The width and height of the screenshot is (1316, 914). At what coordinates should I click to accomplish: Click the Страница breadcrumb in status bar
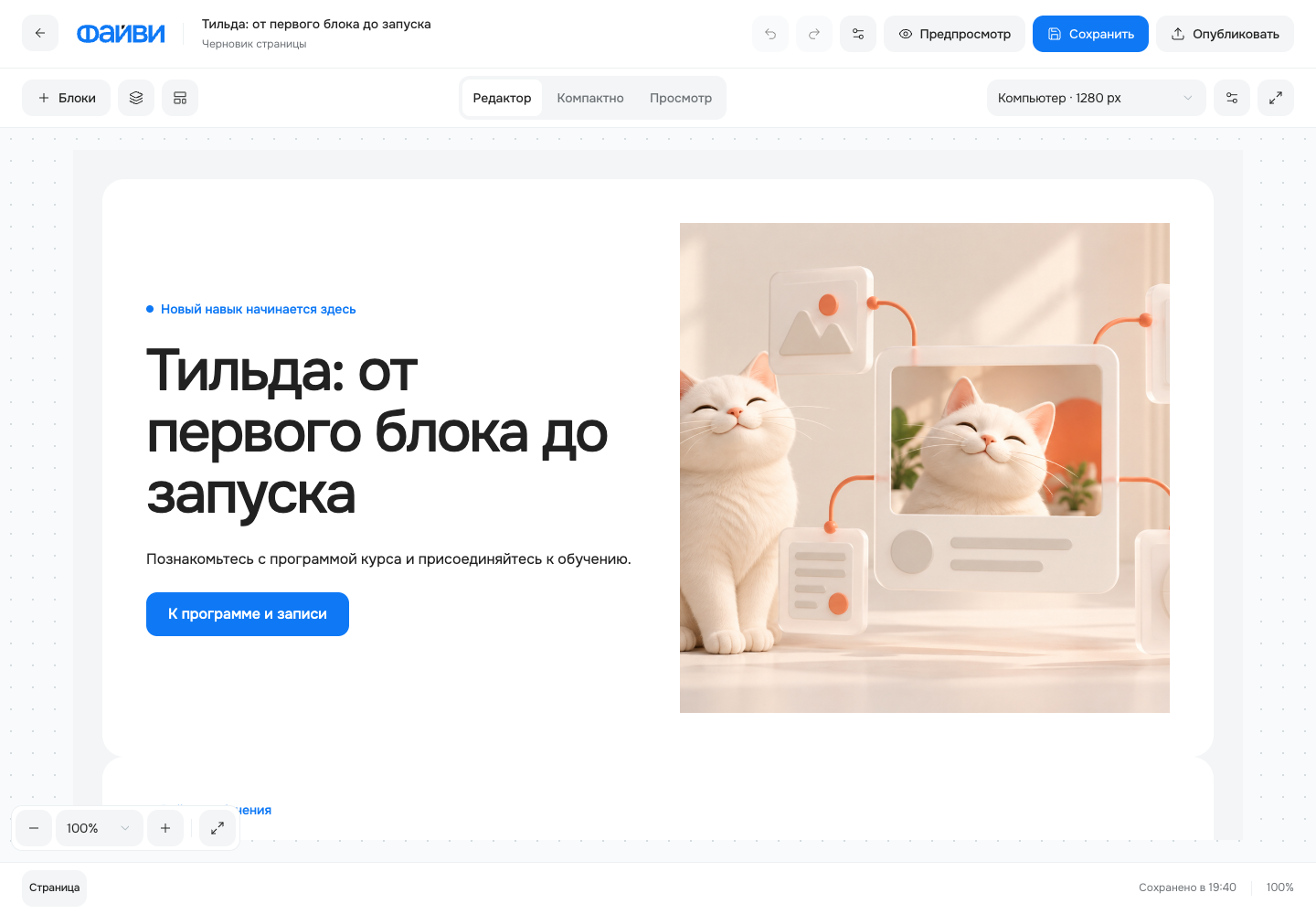(x=54, y=887)
